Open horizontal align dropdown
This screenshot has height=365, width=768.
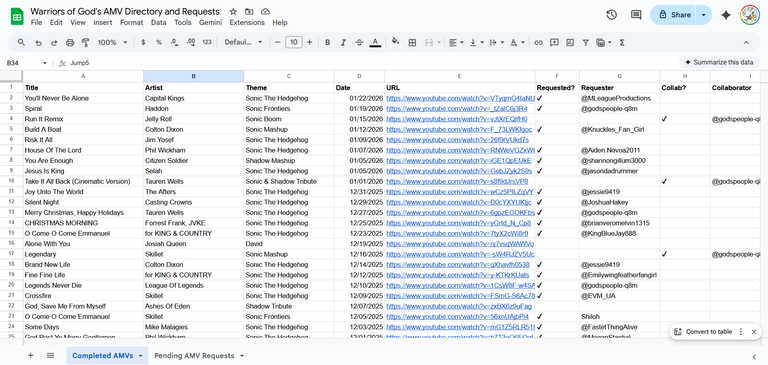coord(456,43)
